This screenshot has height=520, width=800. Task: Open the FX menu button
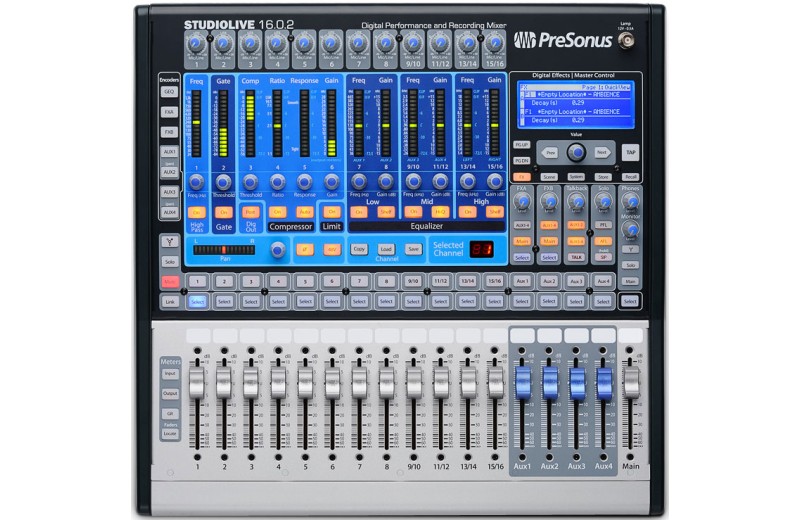521,177
